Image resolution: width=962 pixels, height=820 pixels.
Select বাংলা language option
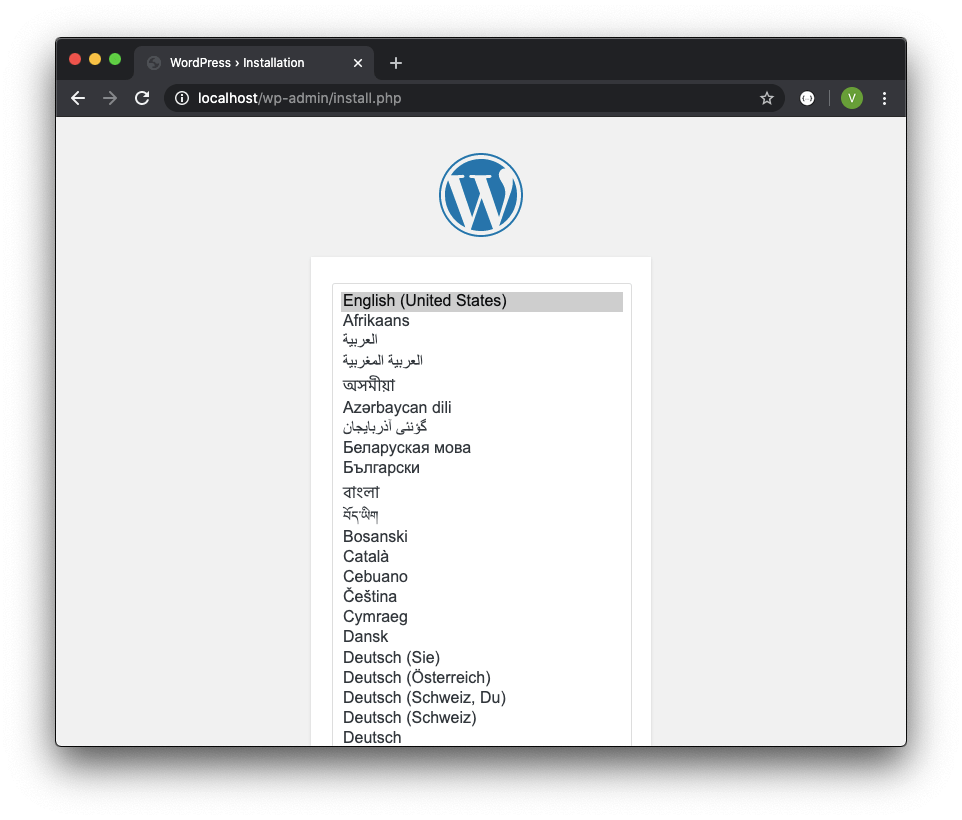coord(482,492)
